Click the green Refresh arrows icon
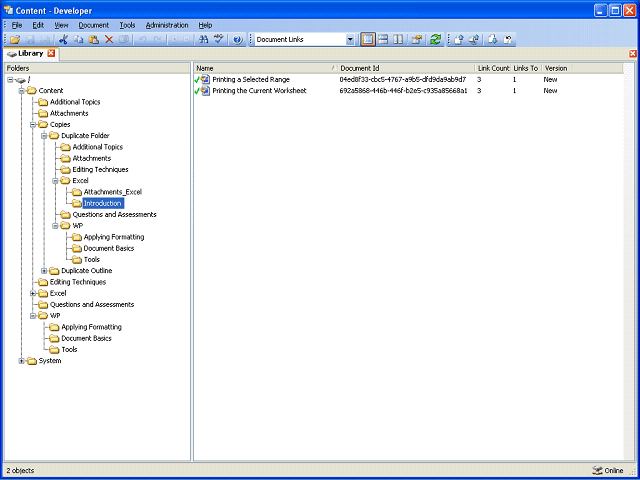This screenshot has width=640, height=480. pyautogui.click(x=436, y=40)
